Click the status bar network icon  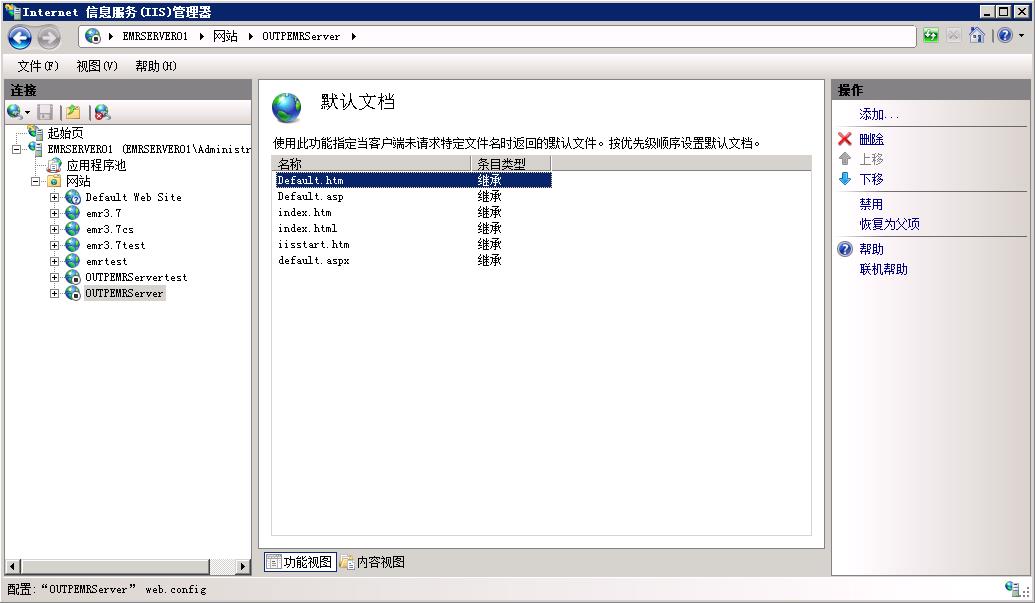1013,588
